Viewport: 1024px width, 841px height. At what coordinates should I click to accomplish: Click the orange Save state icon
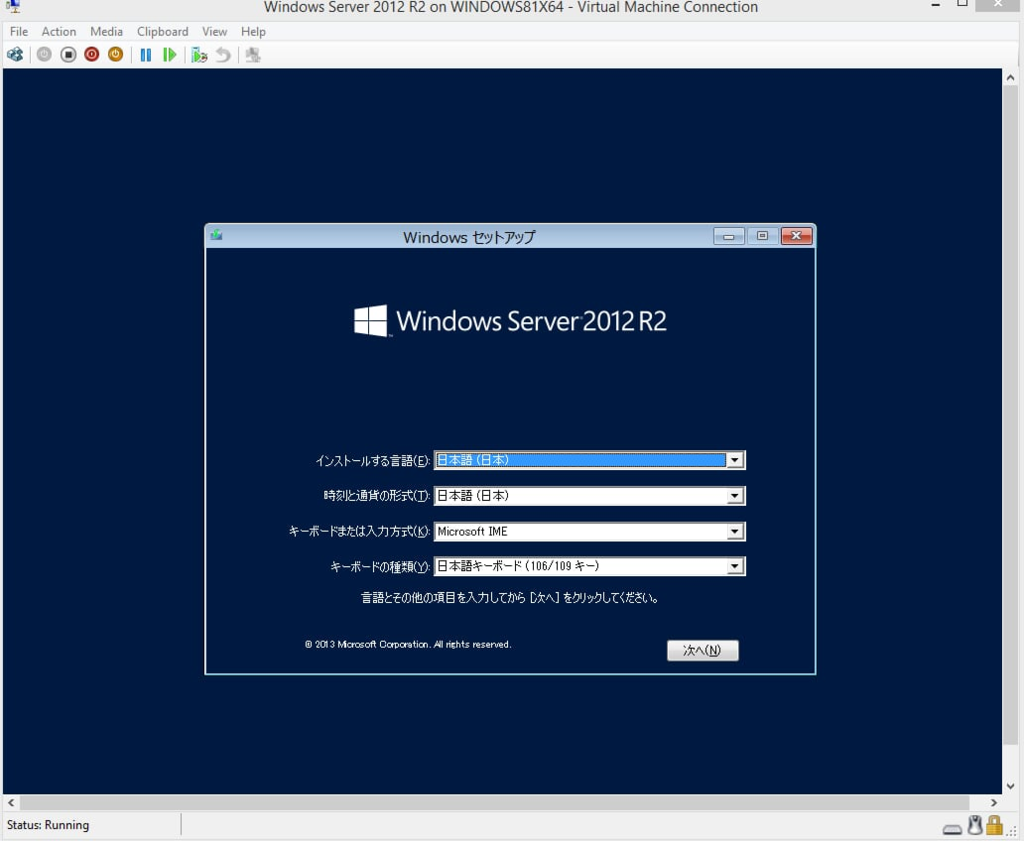116,55
